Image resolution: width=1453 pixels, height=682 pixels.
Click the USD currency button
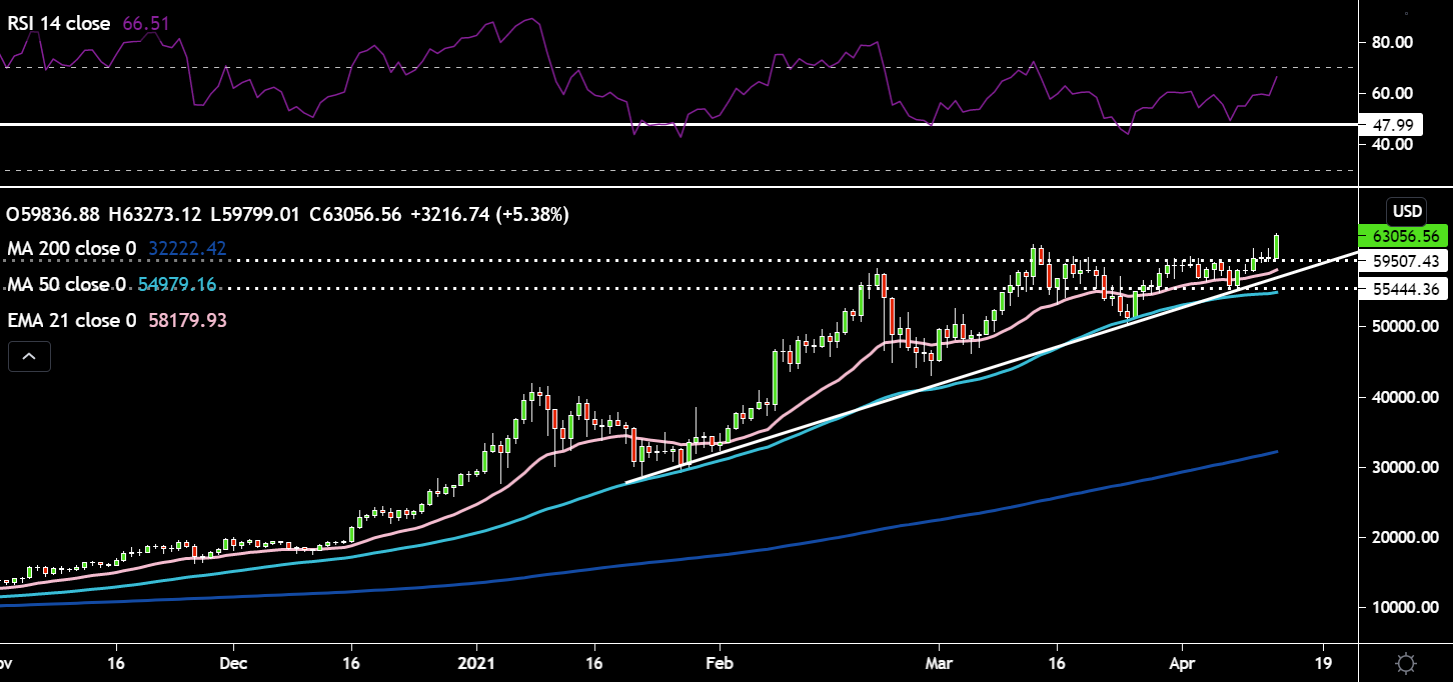pyautogui.click(x=1407, y=212)
